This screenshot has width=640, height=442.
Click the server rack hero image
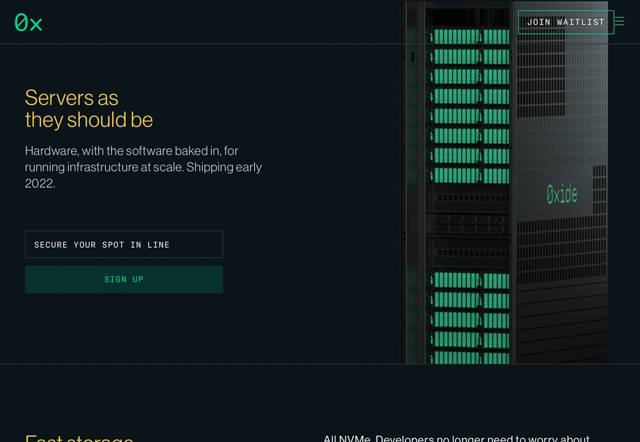(505, 180)
